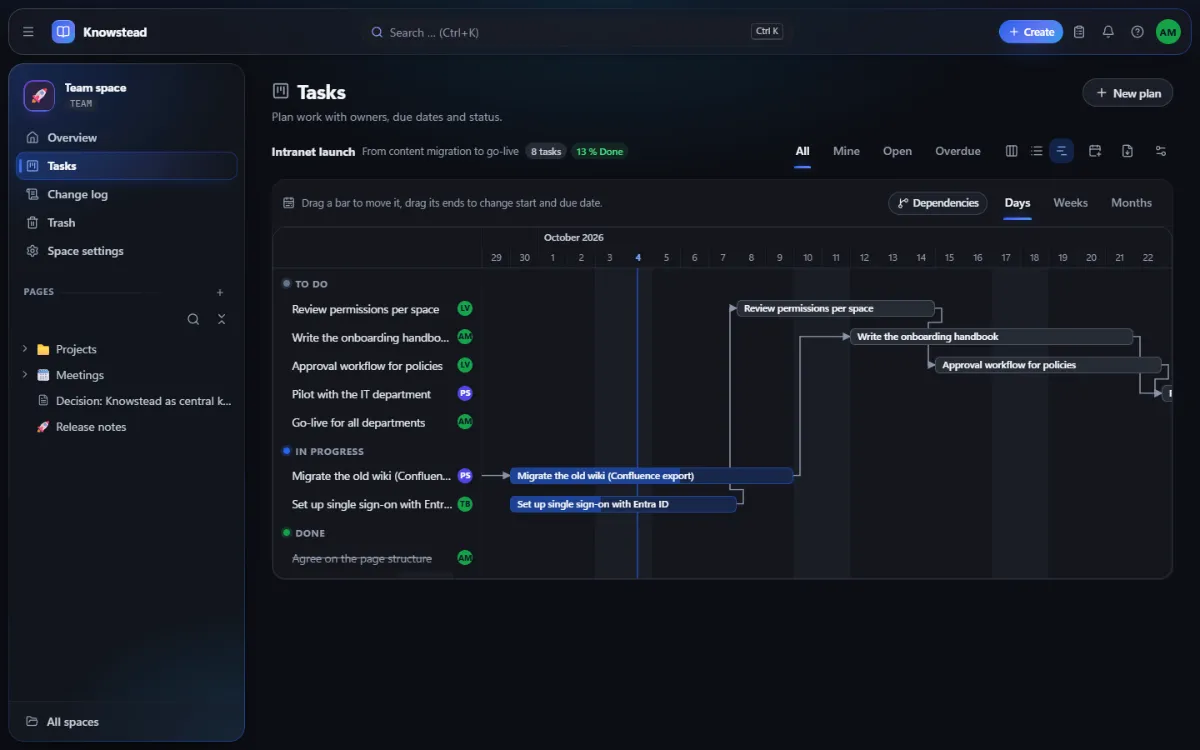Open the filter settings sliders icon
The width and height of the screenshot is (1200, 750).
(1160, 151)
